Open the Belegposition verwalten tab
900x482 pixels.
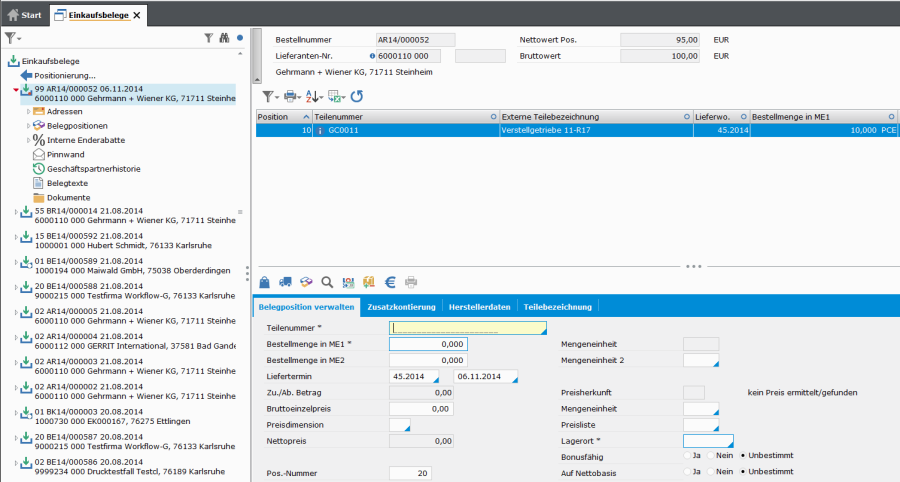307,307
